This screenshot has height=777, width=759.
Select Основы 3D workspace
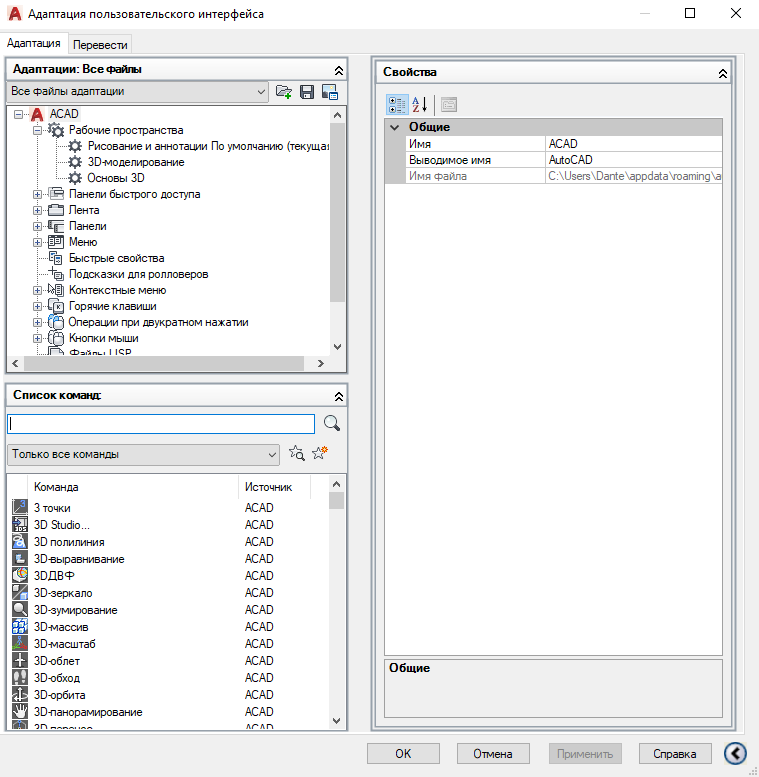coord(116,178)
